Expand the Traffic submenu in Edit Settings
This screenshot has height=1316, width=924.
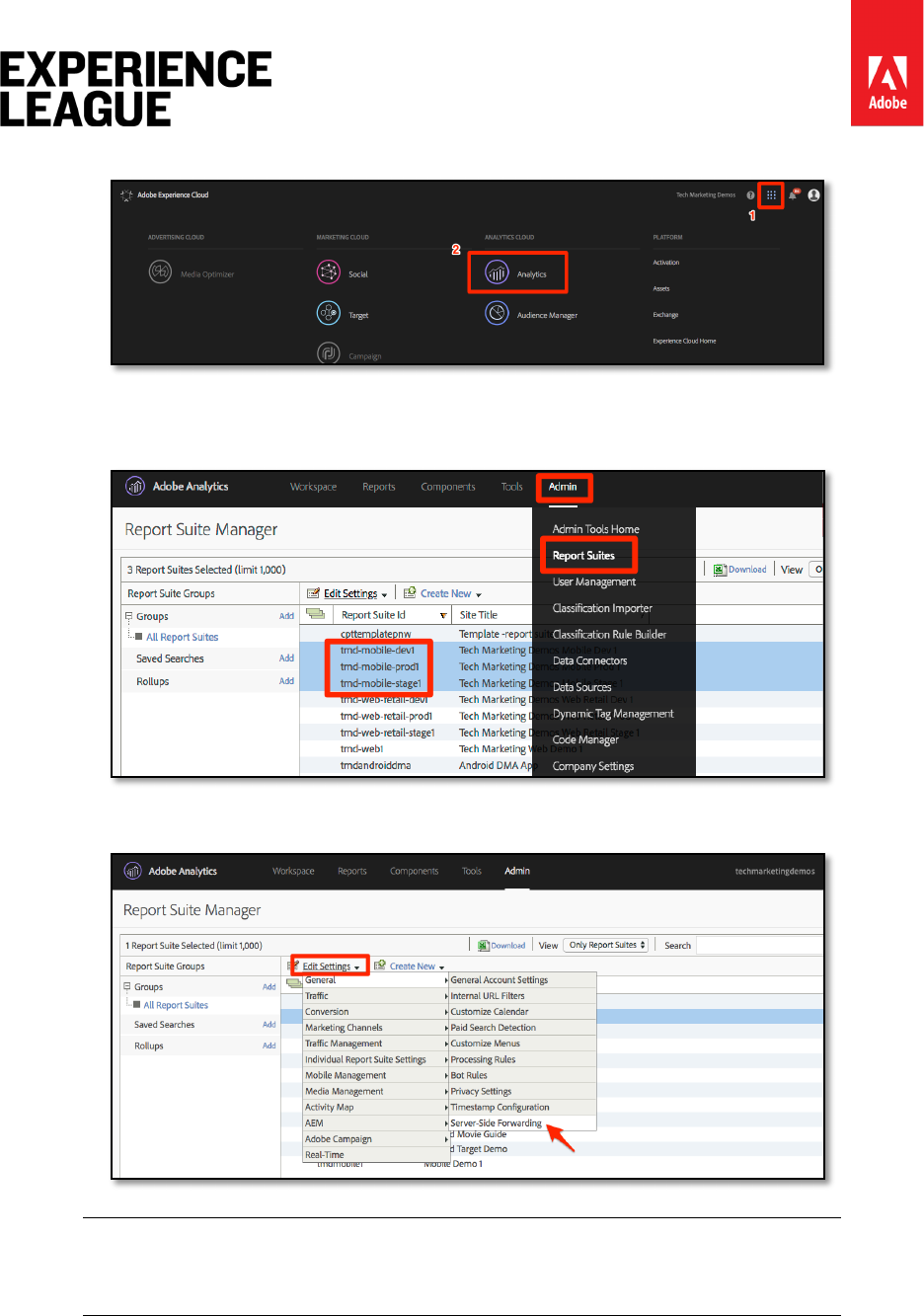(375, 996)
